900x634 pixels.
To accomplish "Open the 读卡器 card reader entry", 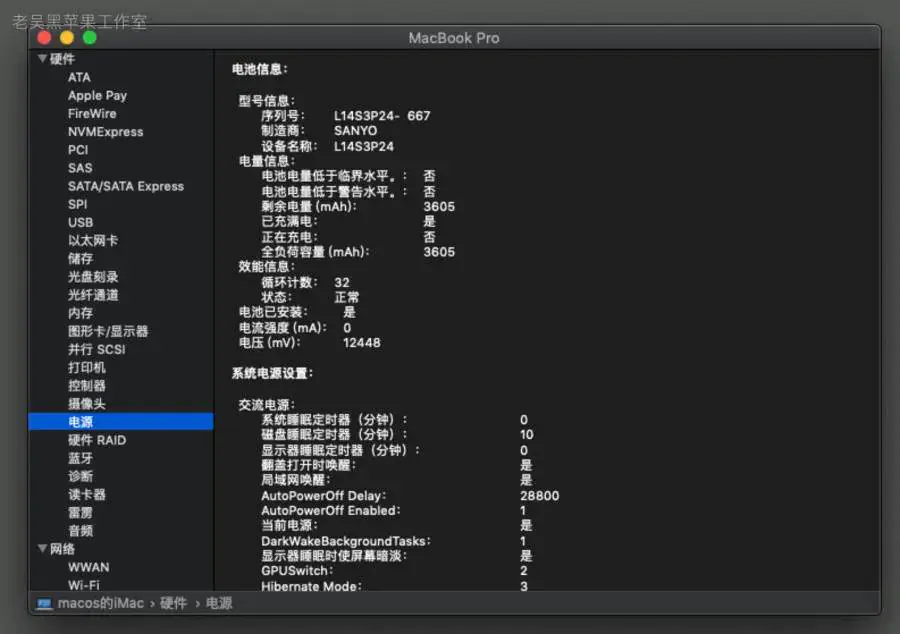I will pos(87,495).
